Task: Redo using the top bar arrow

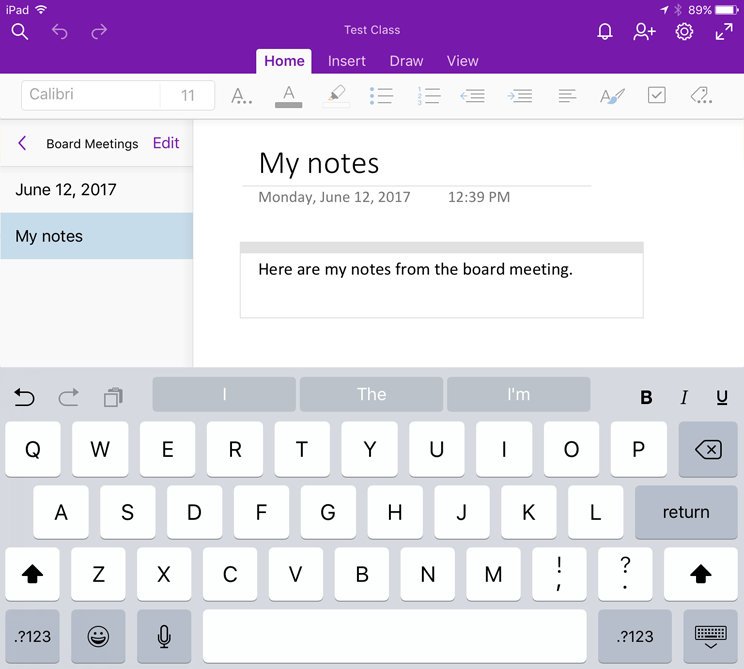Action: click(x=99, y=31)
